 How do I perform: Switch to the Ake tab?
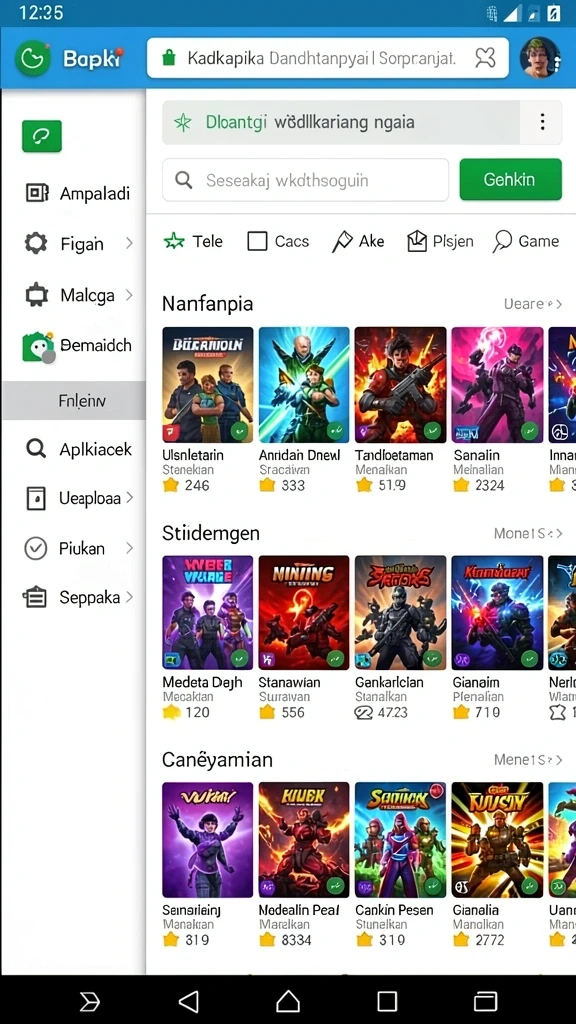(358, 242)
